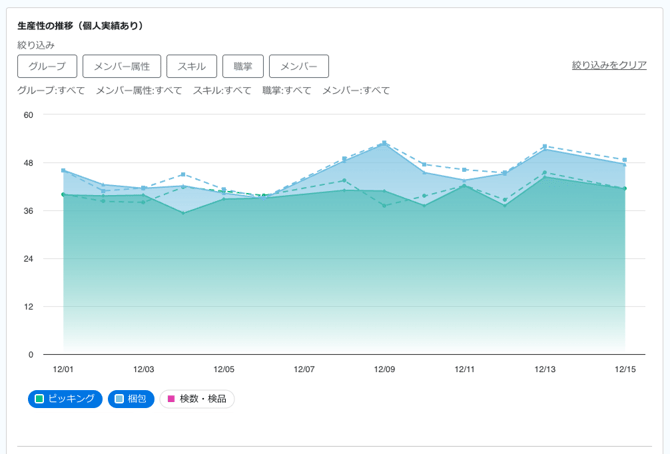The image size is (670, 454).
Task: Click the 梱包 dashed peak marker at 12/09
Action: pyautogui.click(x=384, y=143)
